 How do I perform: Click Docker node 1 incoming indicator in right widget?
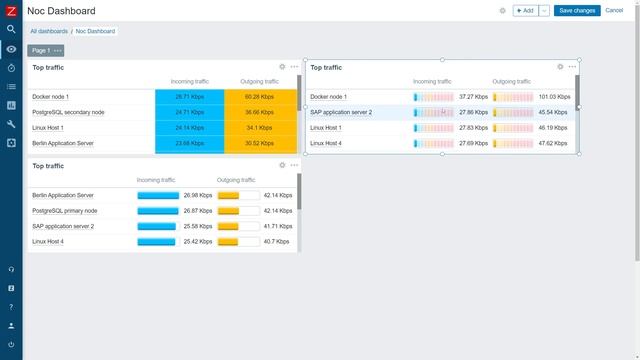click(x=433, y=97)
